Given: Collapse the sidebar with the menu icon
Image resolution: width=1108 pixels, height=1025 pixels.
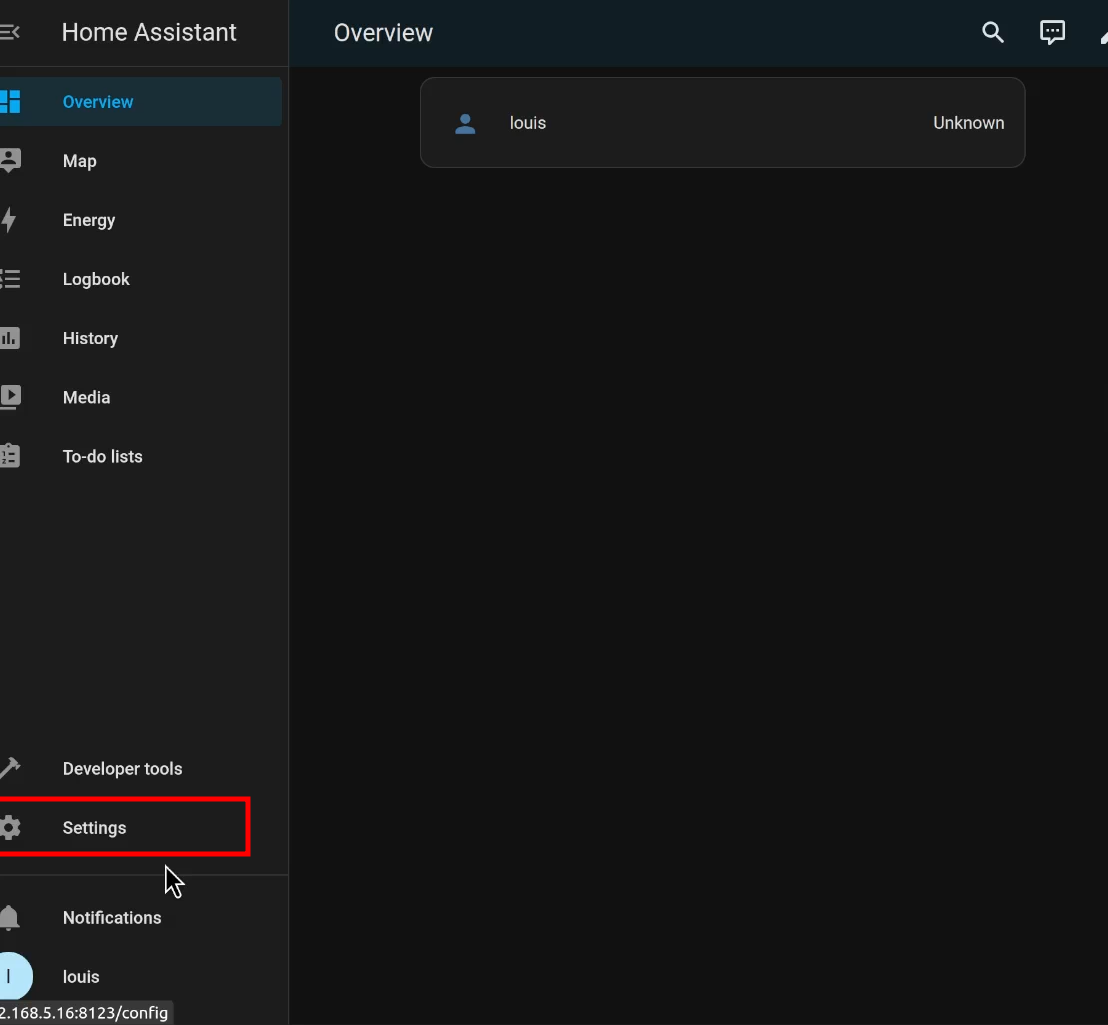Looking at the screenshot, I should pyautogui.click(x=9, y=32).
